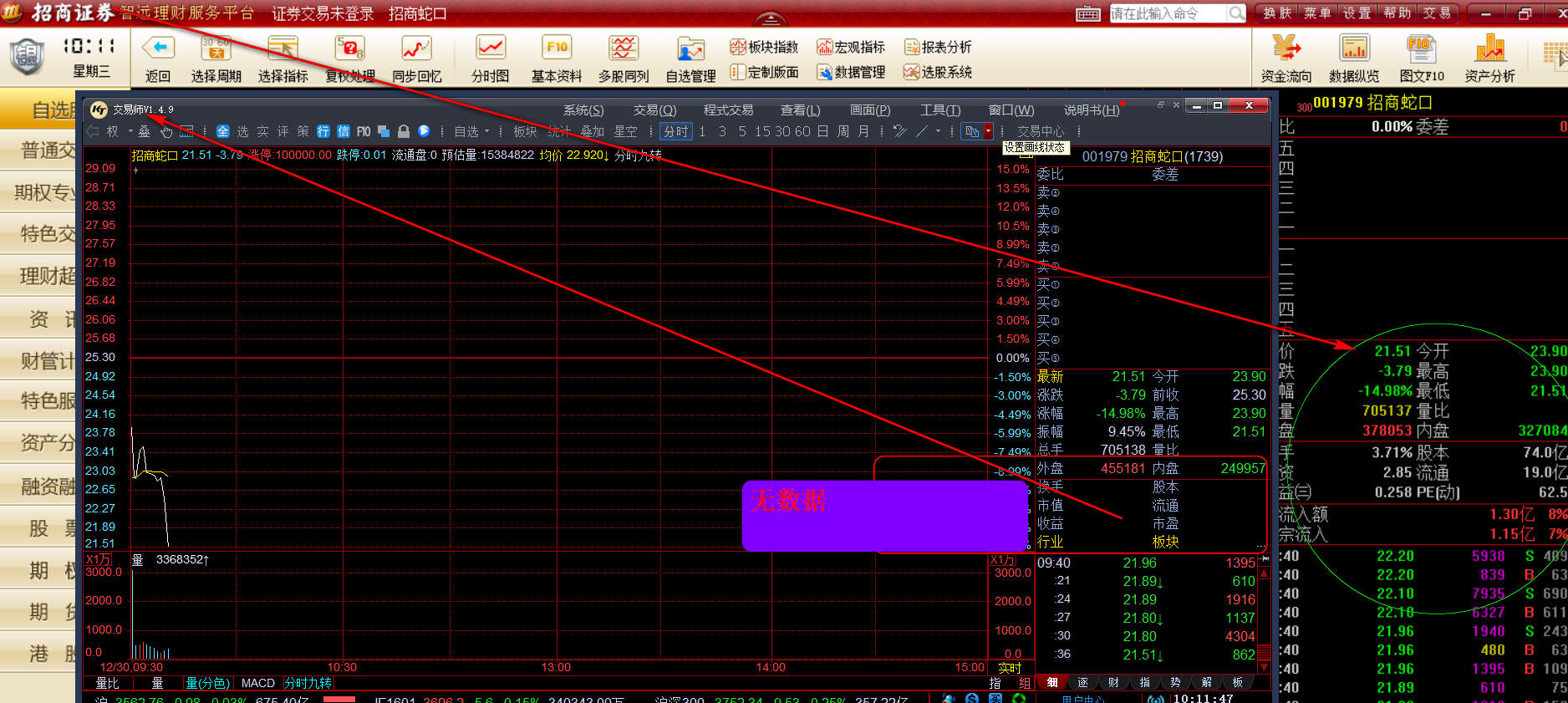Open the 系统(S) menu
The image size is (1568, 703).
pyautogui.click(x=583, y=110)
